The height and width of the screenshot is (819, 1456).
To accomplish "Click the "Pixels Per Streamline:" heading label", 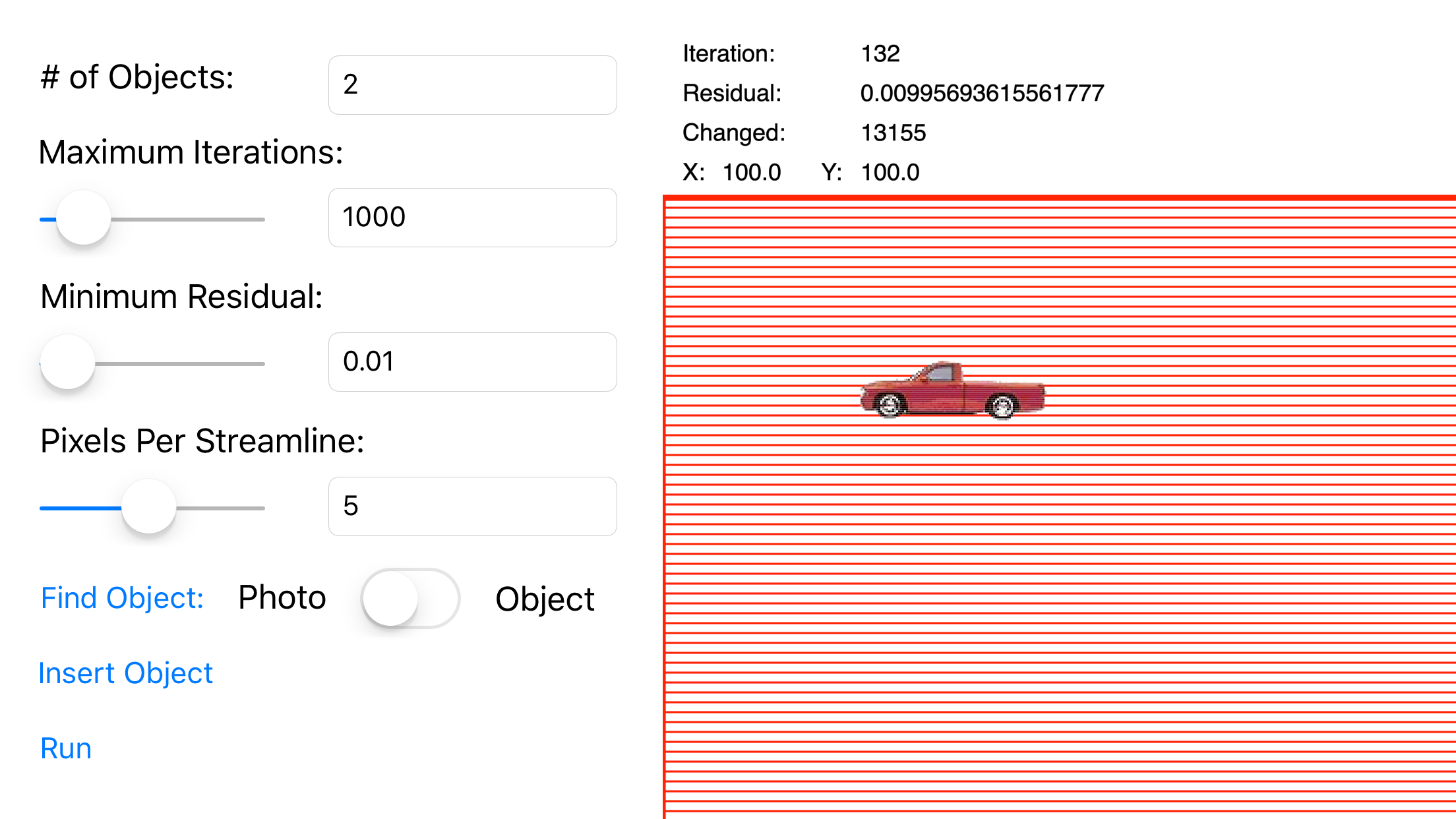I will coord(202,440).
